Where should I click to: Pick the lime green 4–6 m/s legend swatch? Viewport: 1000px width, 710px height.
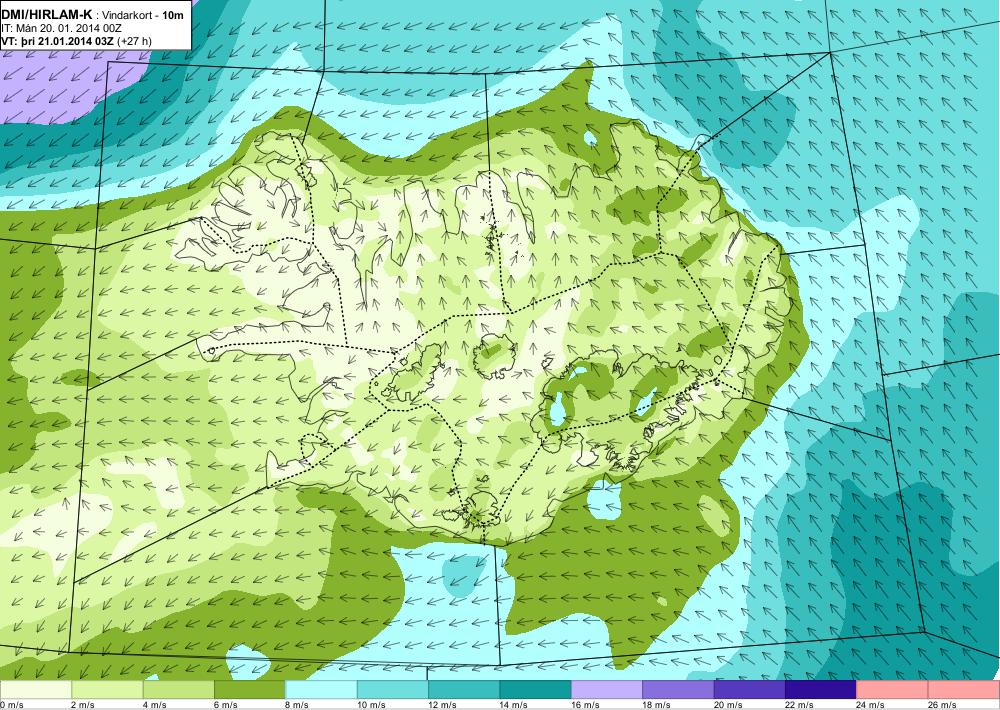(179, 690)
